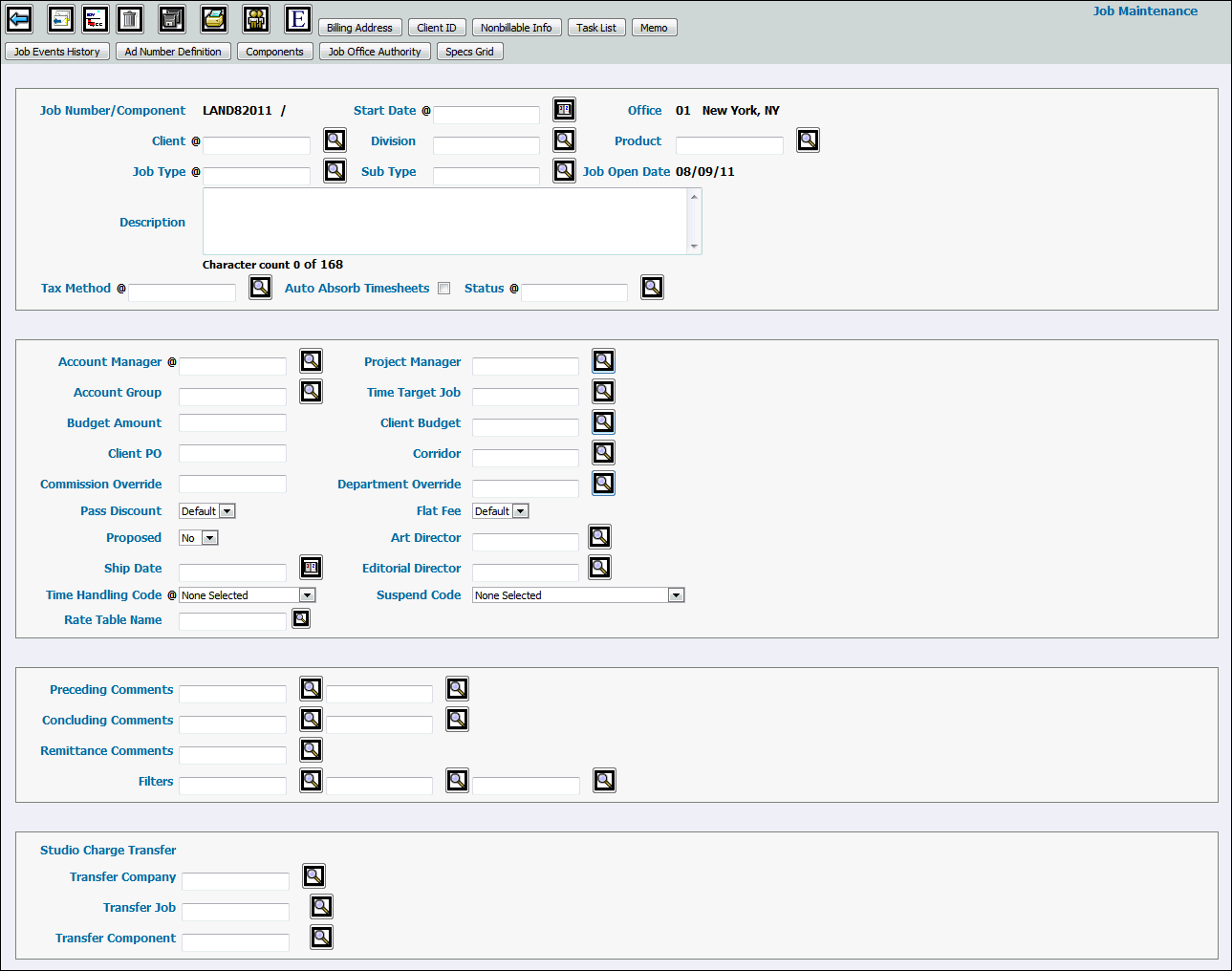Click the Commission Override input field
Image resolution: width=1232 pixels, height=971 pixels.
(x=232, y=484)
